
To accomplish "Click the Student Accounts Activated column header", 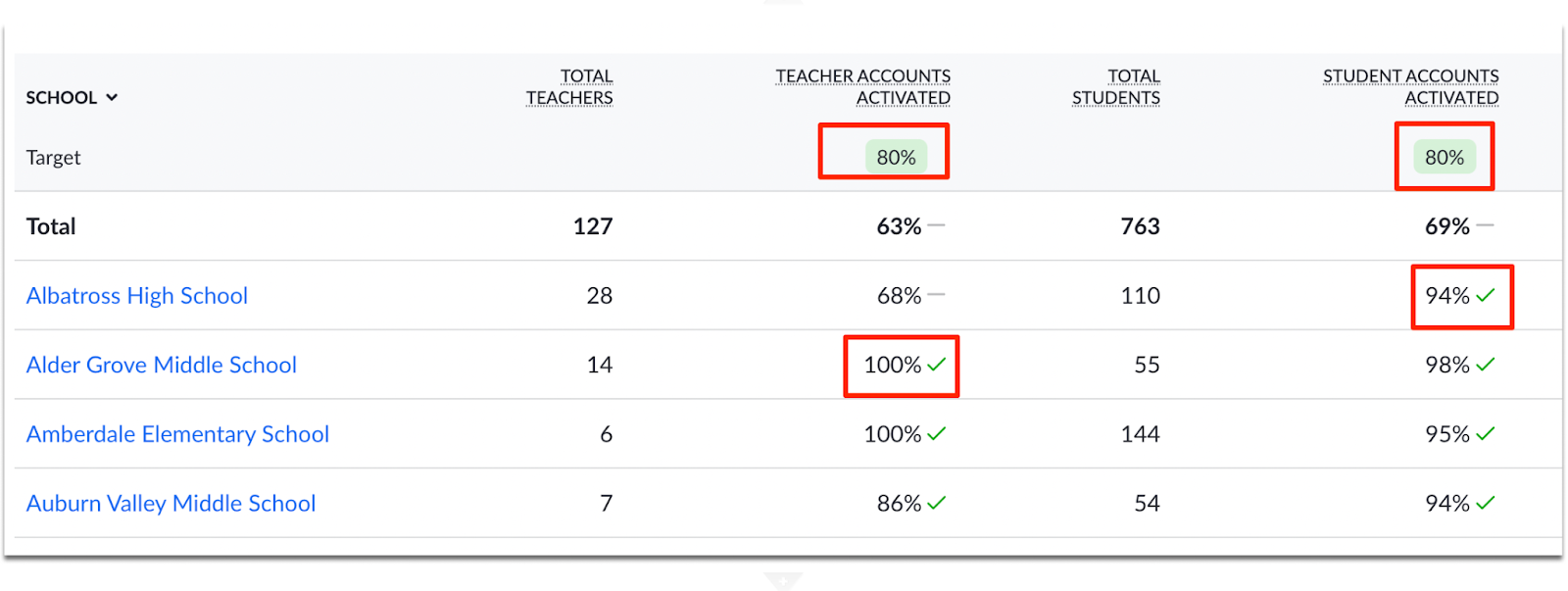I will click(1410, 87).
